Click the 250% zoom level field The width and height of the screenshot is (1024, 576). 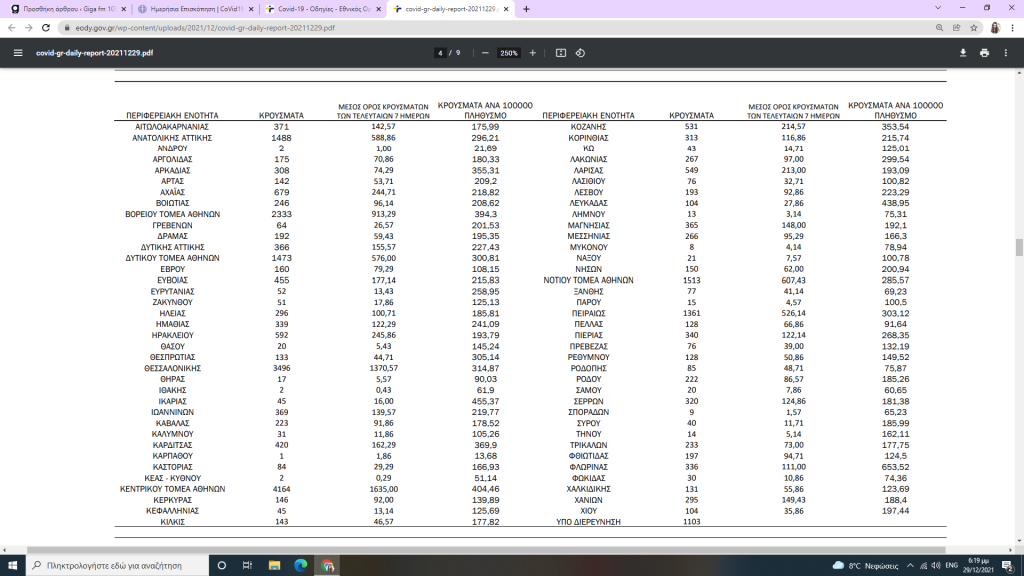[x=509, y=53]
